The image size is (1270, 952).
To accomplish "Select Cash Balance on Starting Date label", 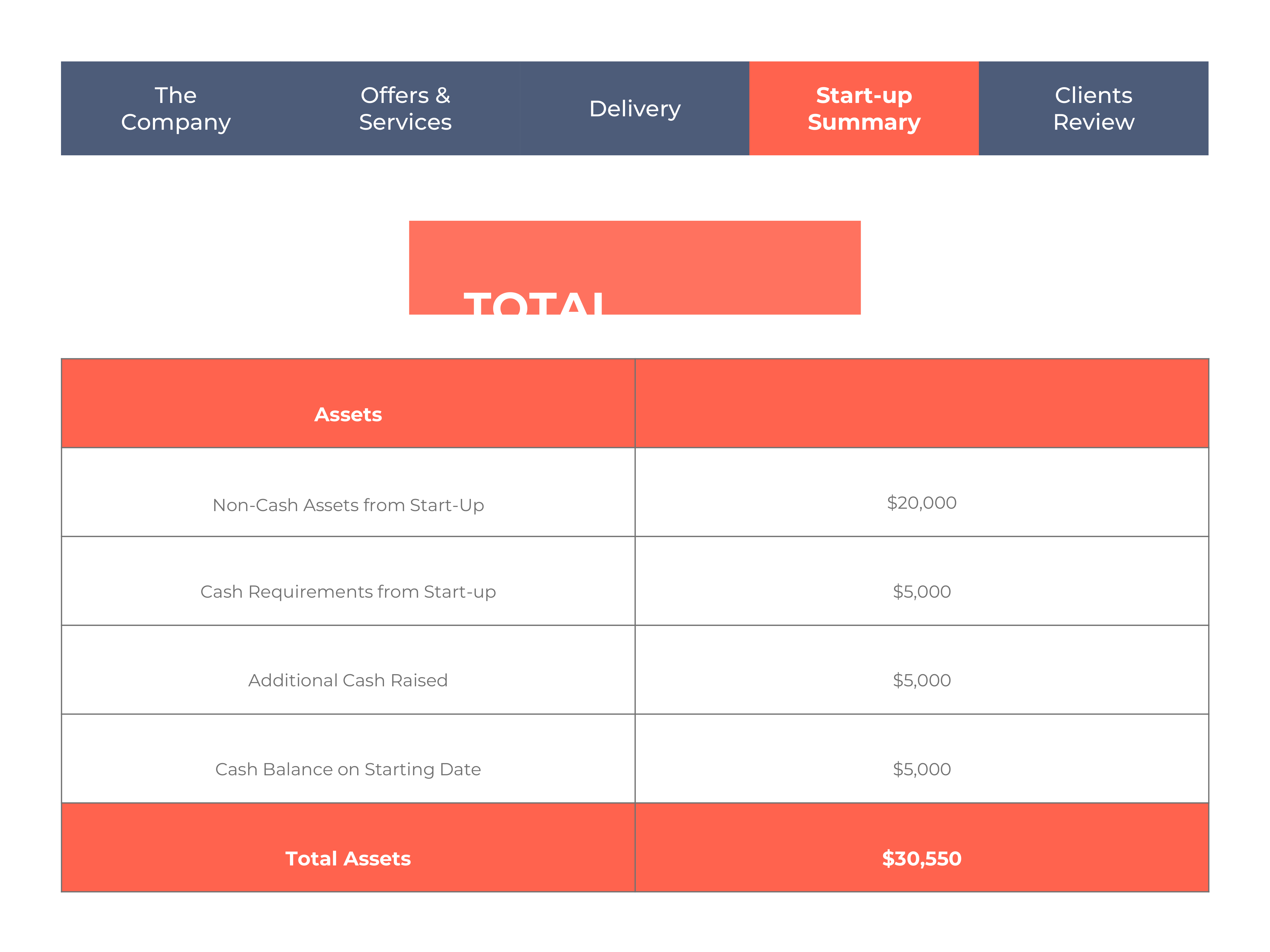I will 348,770.
